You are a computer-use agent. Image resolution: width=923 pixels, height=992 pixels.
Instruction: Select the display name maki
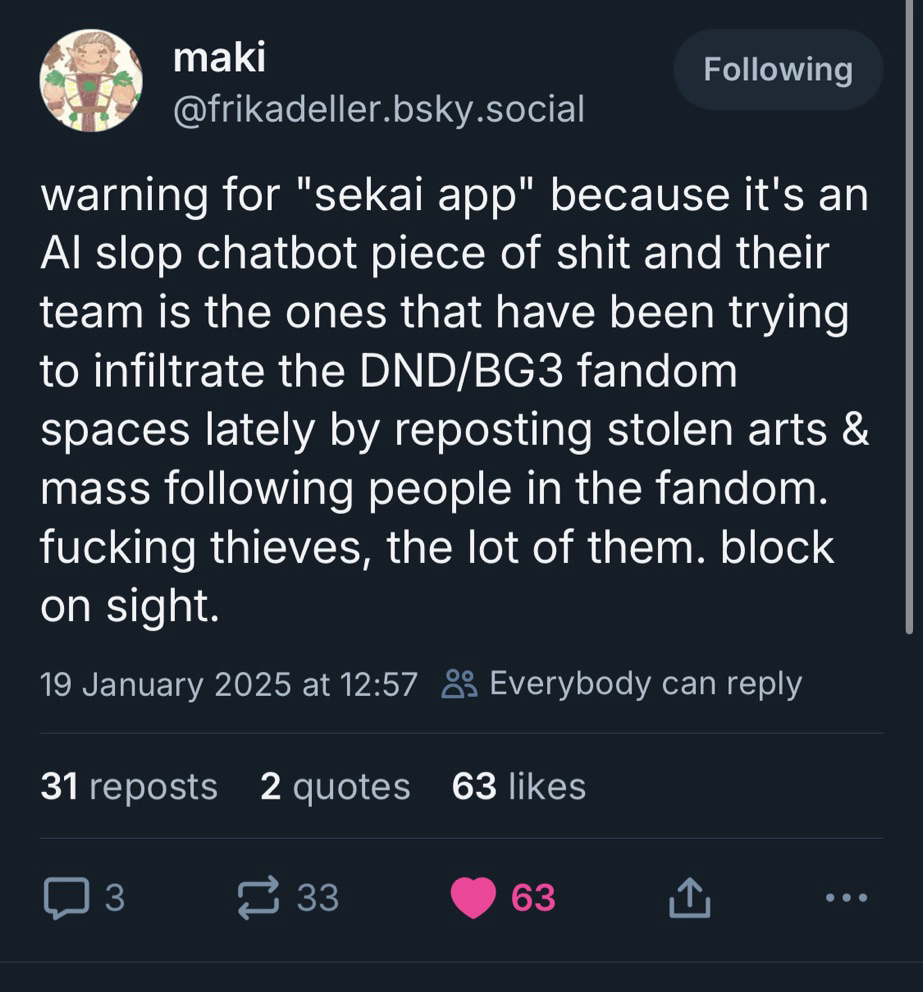tap(219, 58)
